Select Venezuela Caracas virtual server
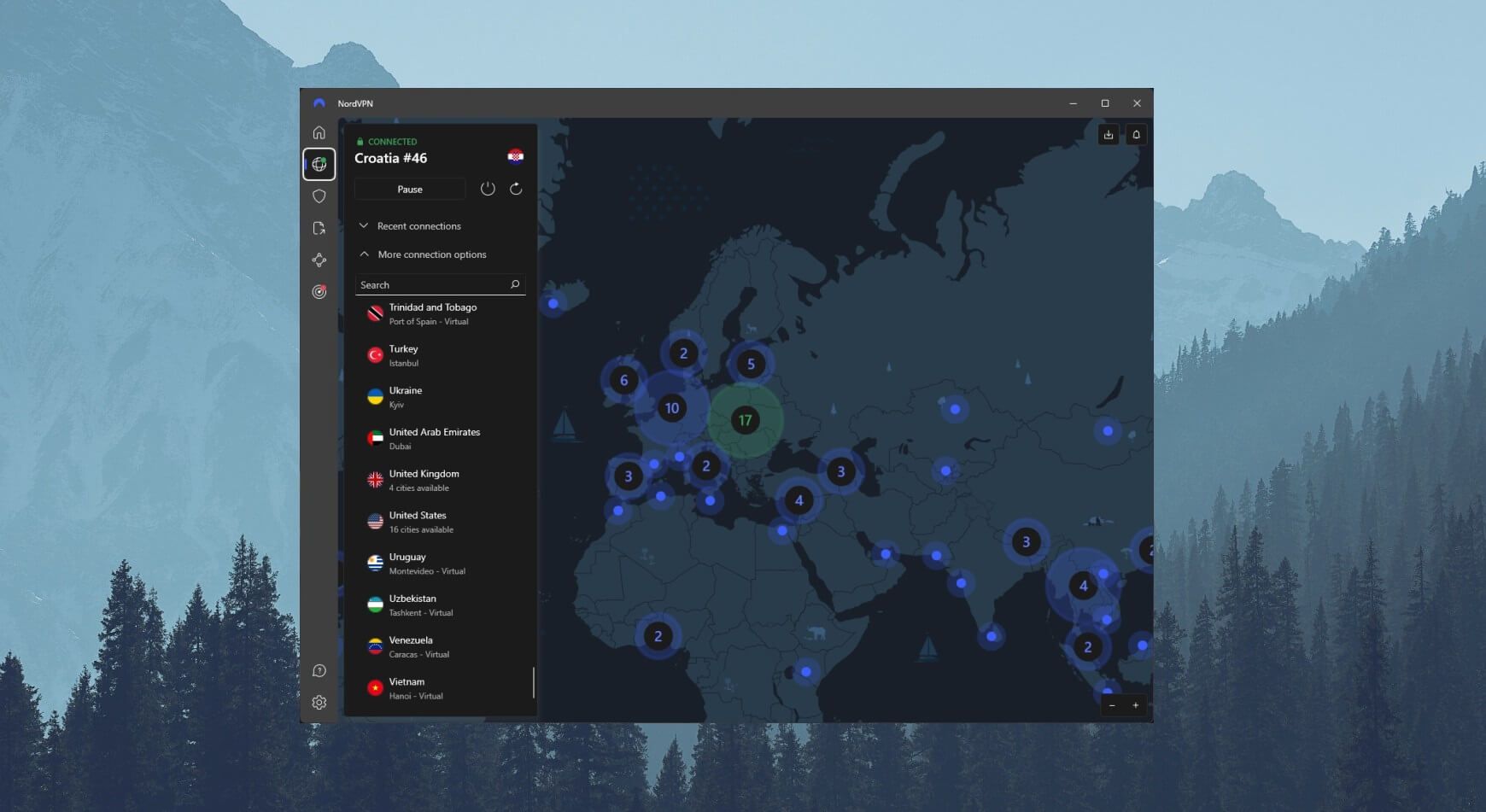1486x812 pixels. [440, 646]
